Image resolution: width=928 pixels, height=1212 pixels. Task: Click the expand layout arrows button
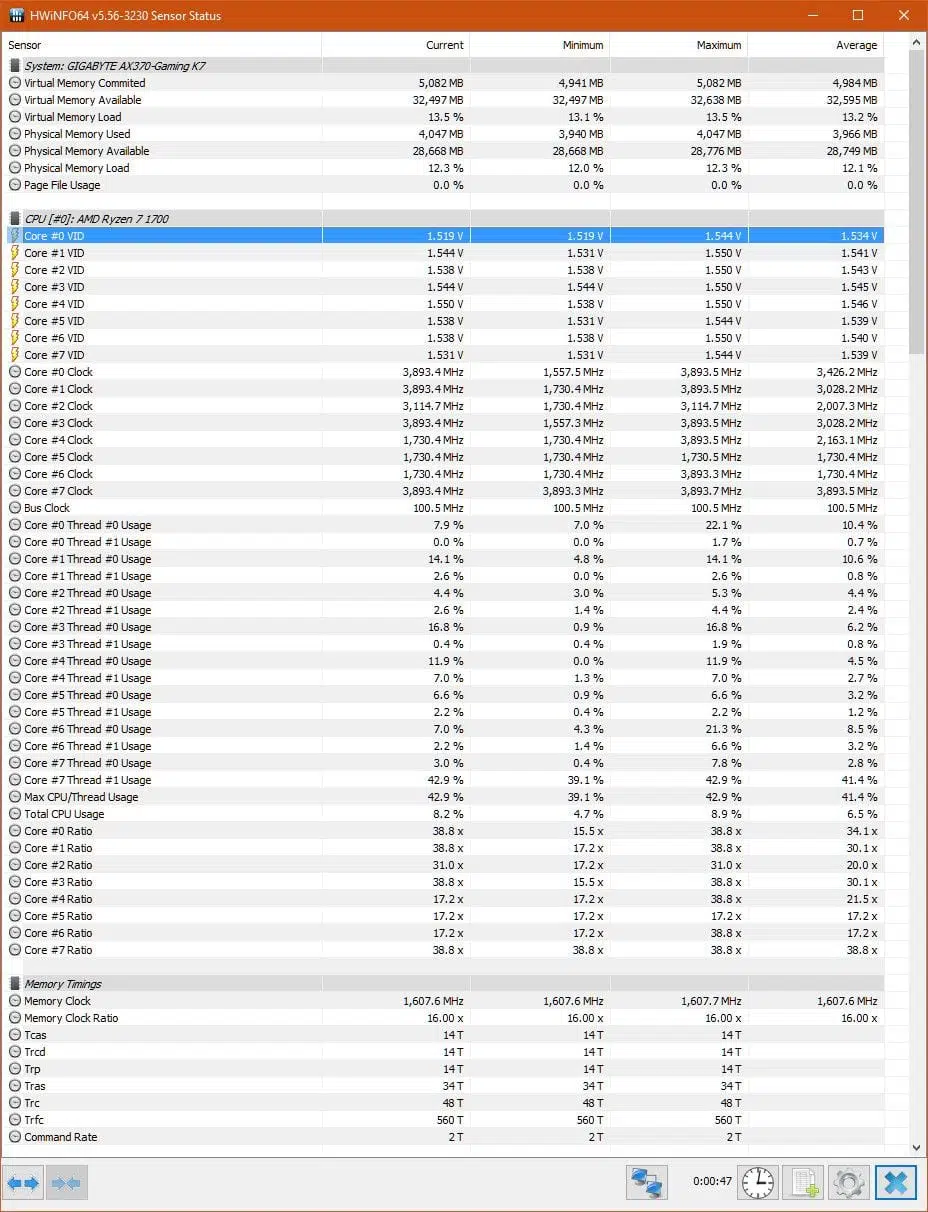tap(24, 1183)
